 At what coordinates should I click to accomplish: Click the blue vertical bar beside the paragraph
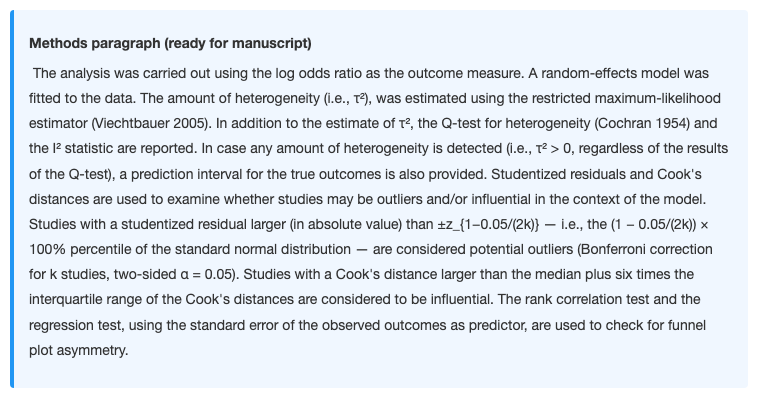point(12,199)
